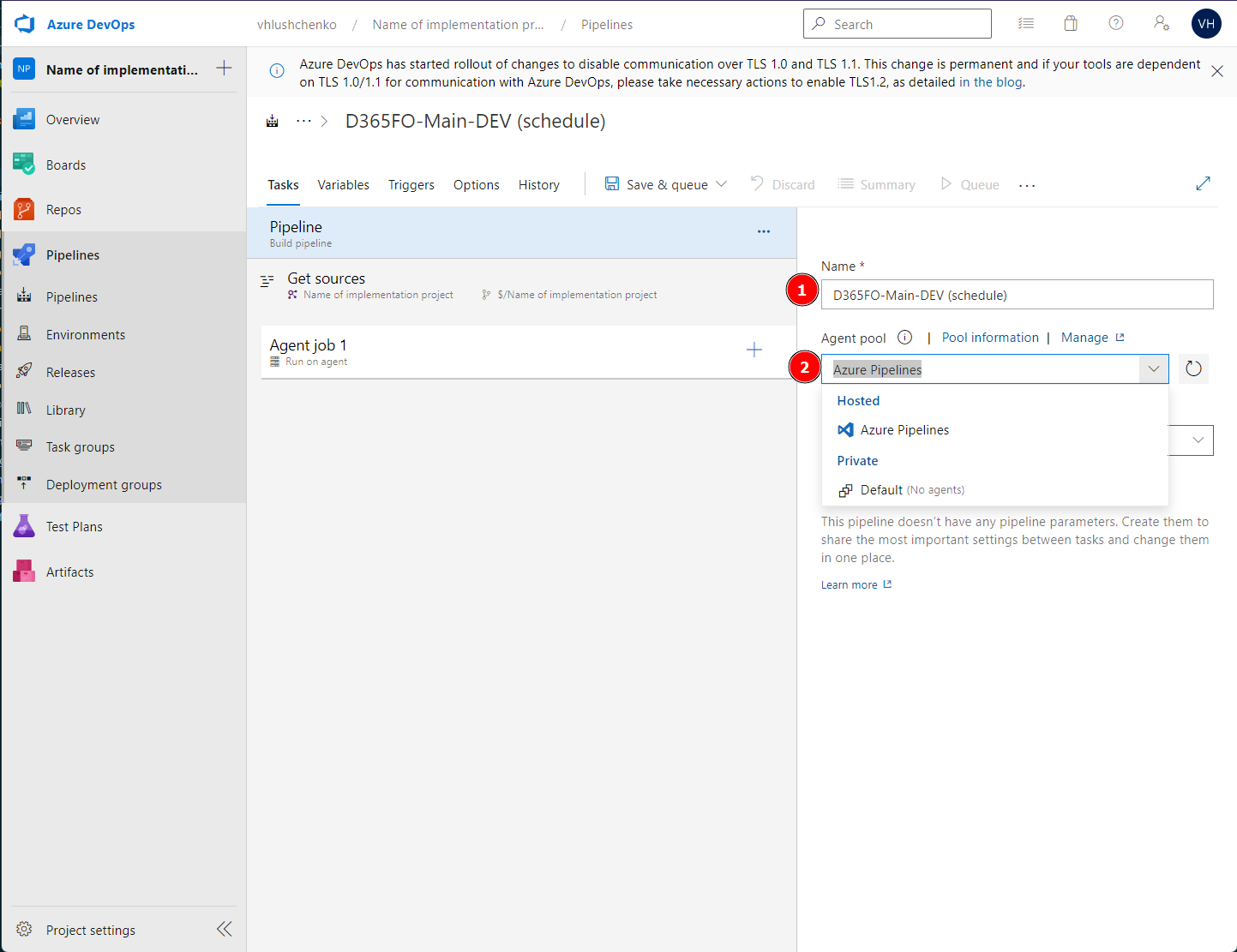Screen dimensions: 1237x952
Task: Open the help question mark icon
Action: [x=1115, y=24]
